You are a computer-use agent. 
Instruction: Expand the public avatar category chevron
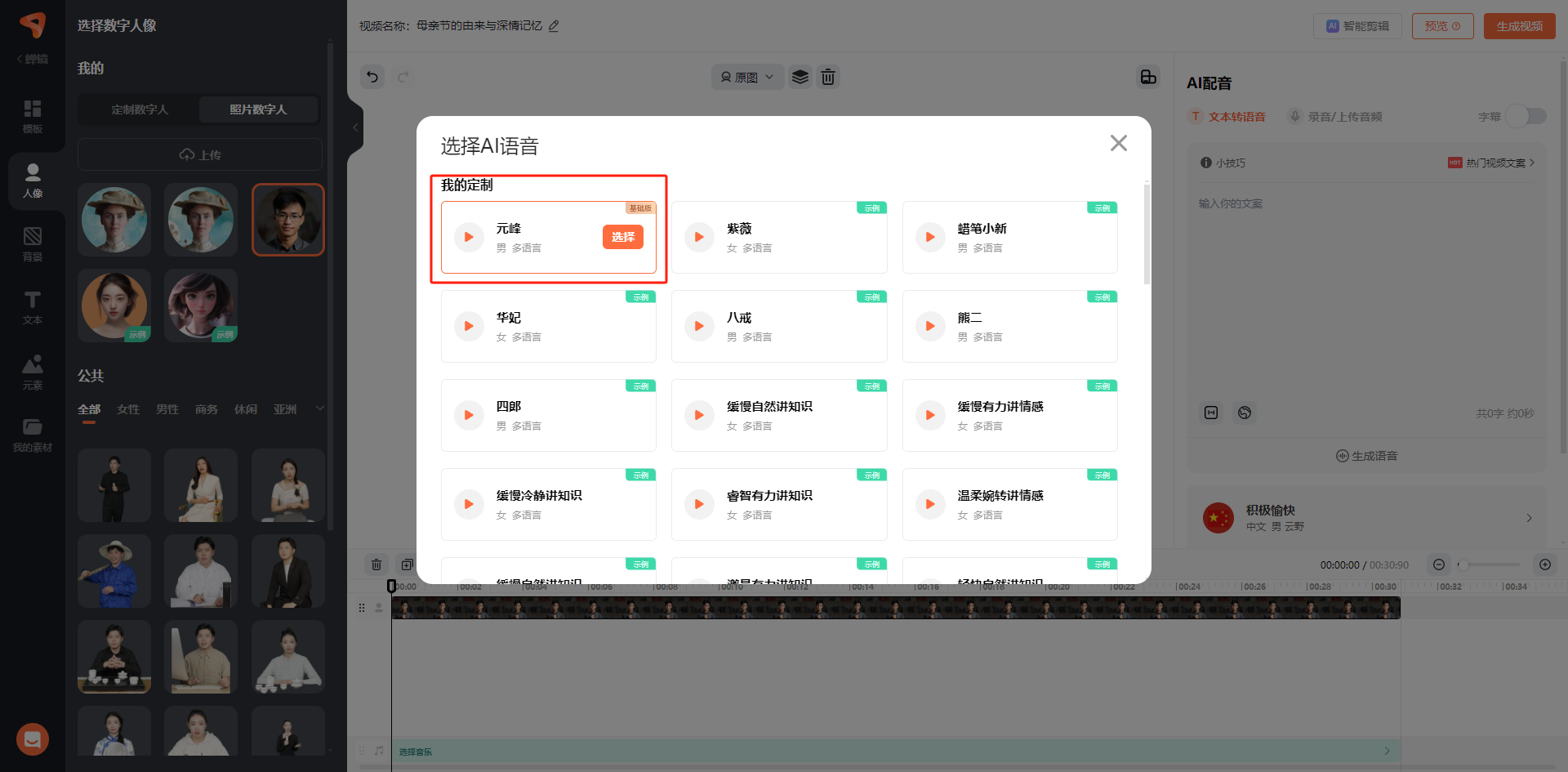tap(320, 408)
